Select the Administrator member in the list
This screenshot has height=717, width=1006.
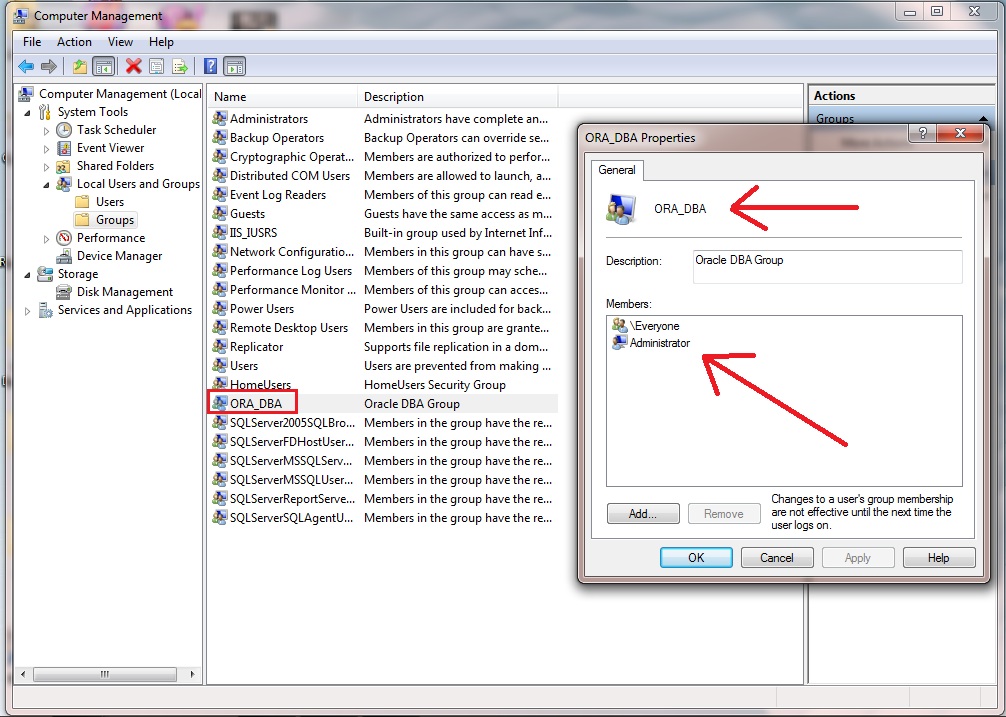pos(659,343)
